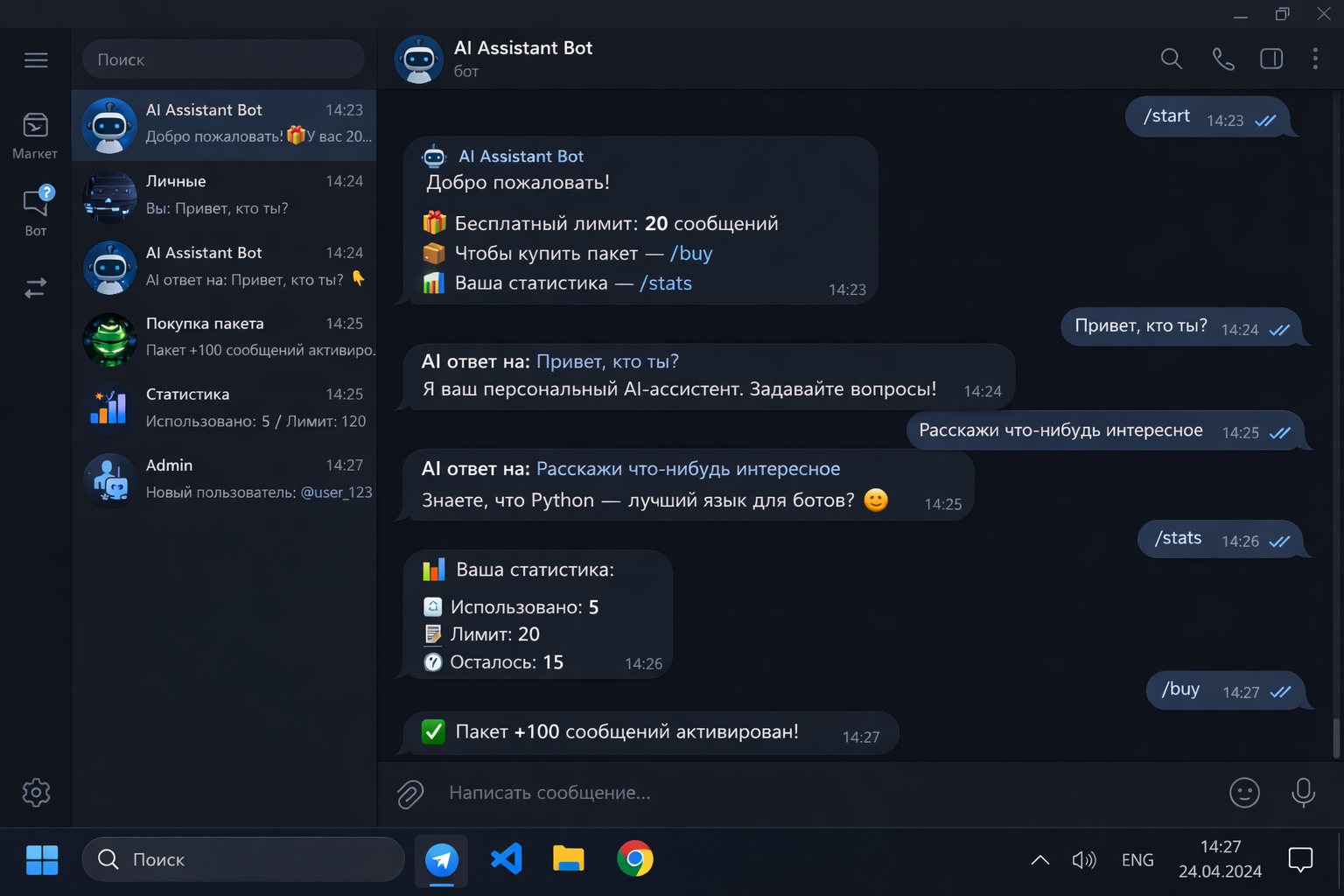1344x896 pixels.
Task: Open the Бот section in the sidebar
Action: tap(35, 211)
